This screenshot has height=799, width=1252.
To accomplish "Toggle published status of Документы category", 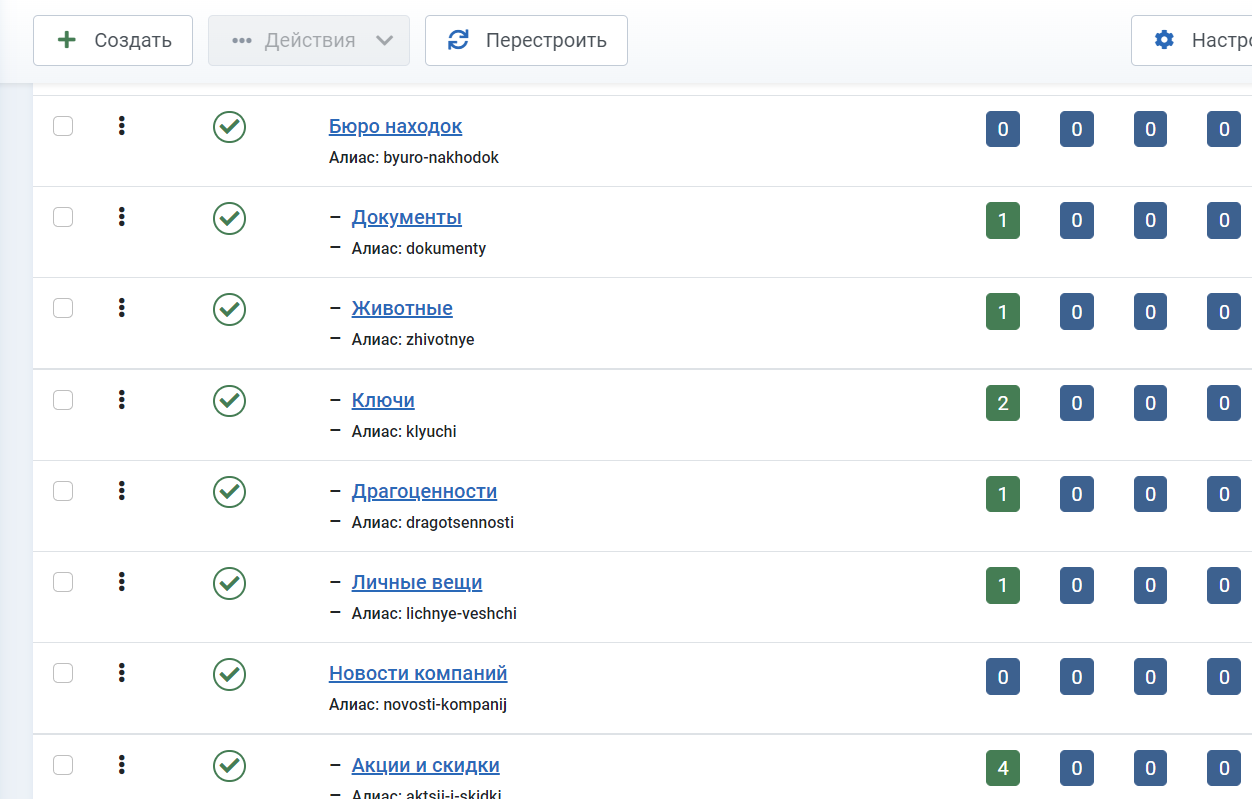I will tap(229, 218).
